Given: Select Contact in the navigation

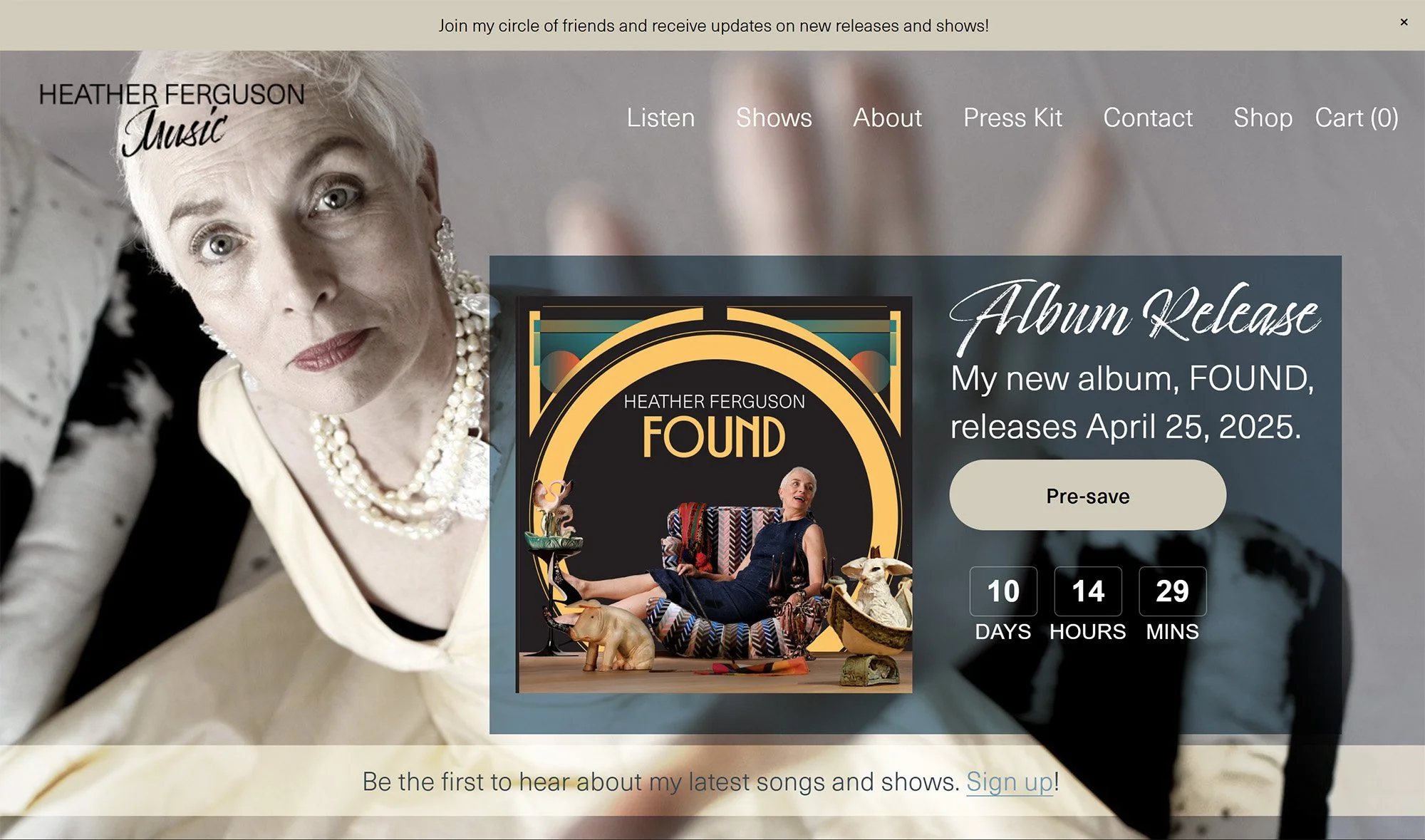Looking at the screenshot, I should pos(1148,118).
